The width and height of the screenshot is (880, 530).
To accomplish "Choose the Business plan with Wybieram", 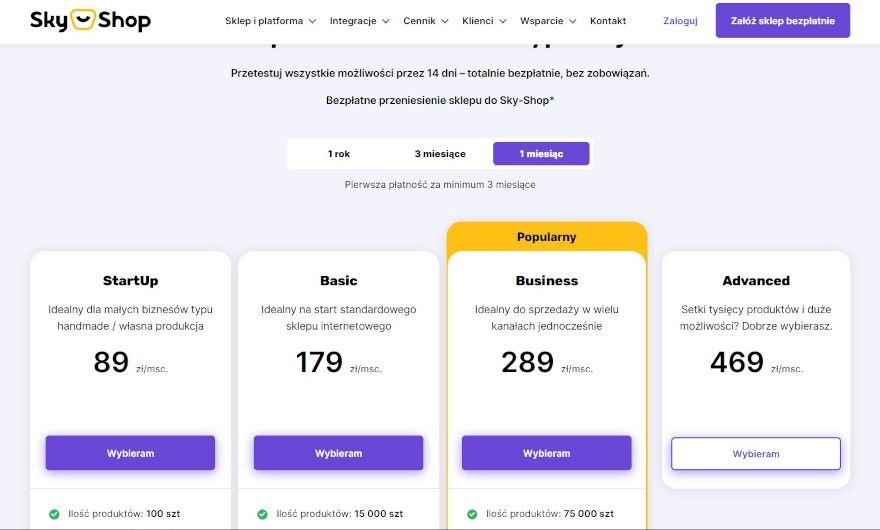I will coord(547,453).
